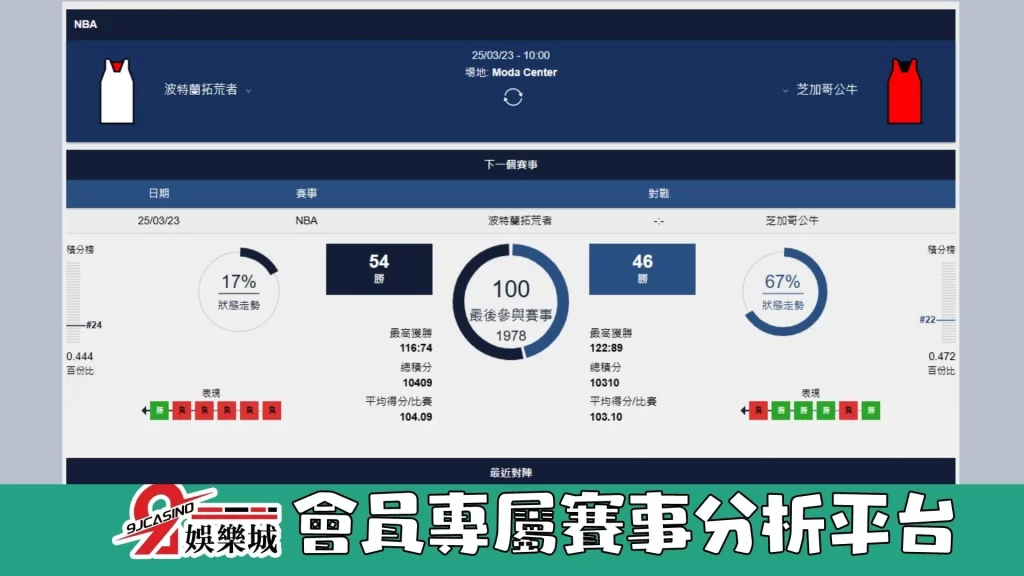Click the Portland Trail Blazers white jersey icon

tap(117, 90)
